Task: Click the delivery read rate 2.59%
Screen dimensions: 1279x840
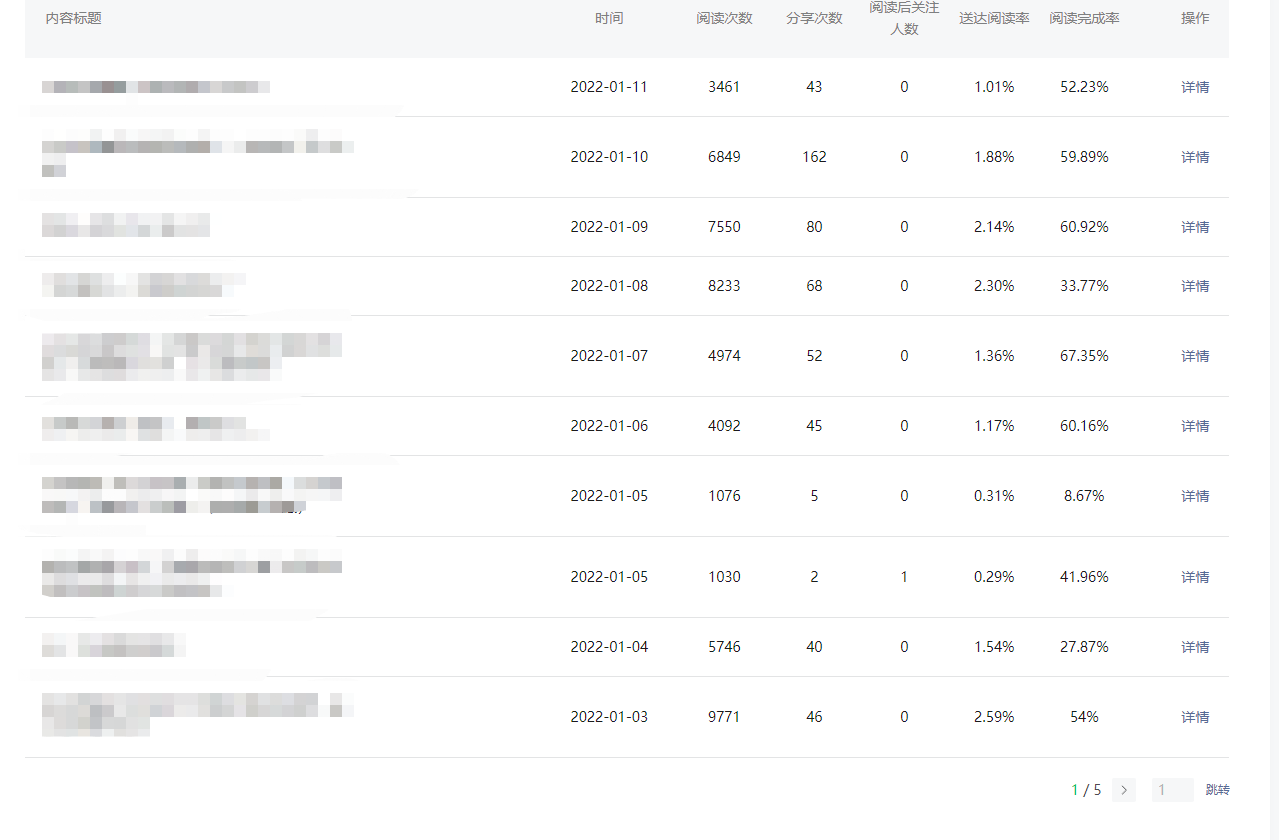Action: click(994, 717)
